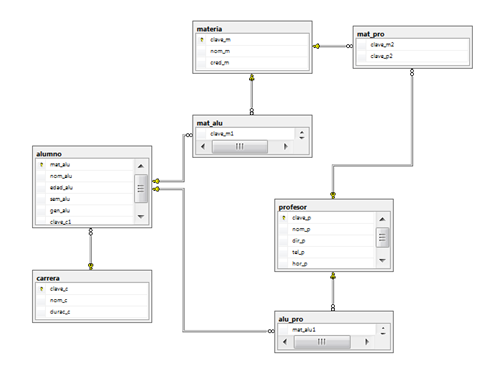484x379 pixels.
Task: Select the carrera table title bar
Action: click(92, 278)
